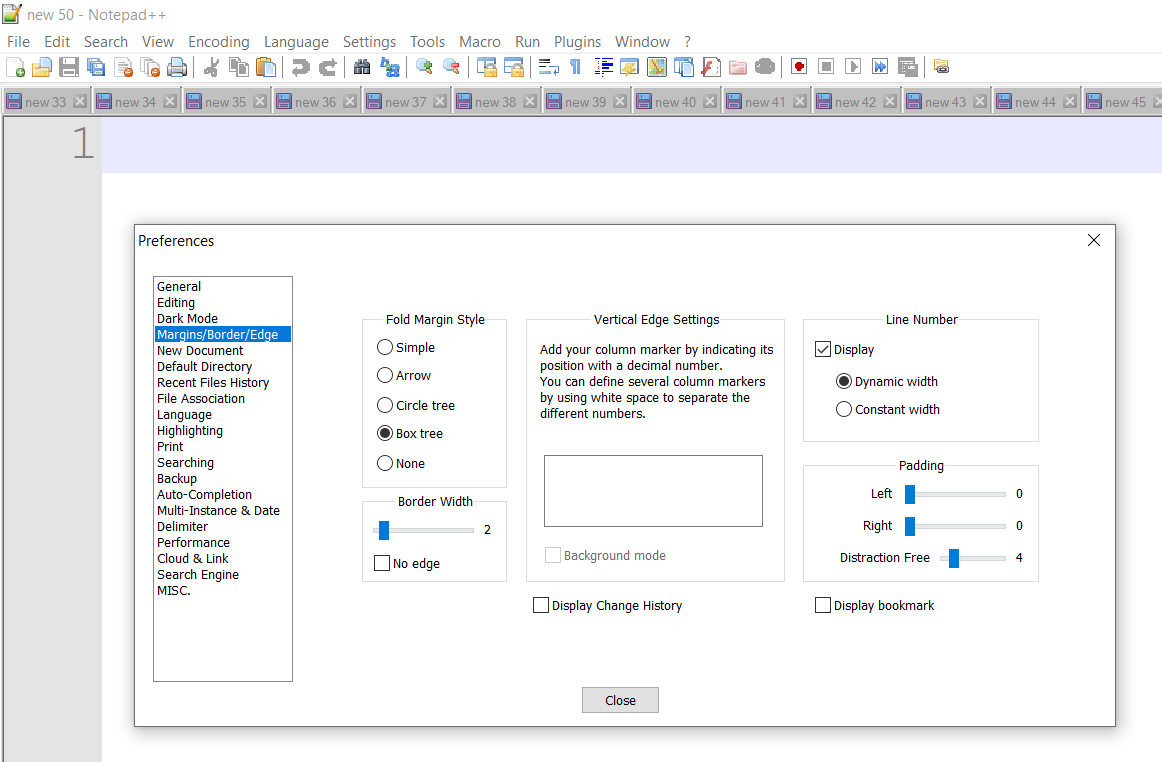
Task: Select the Simple fold margin style
Action: tap(385, 347)
